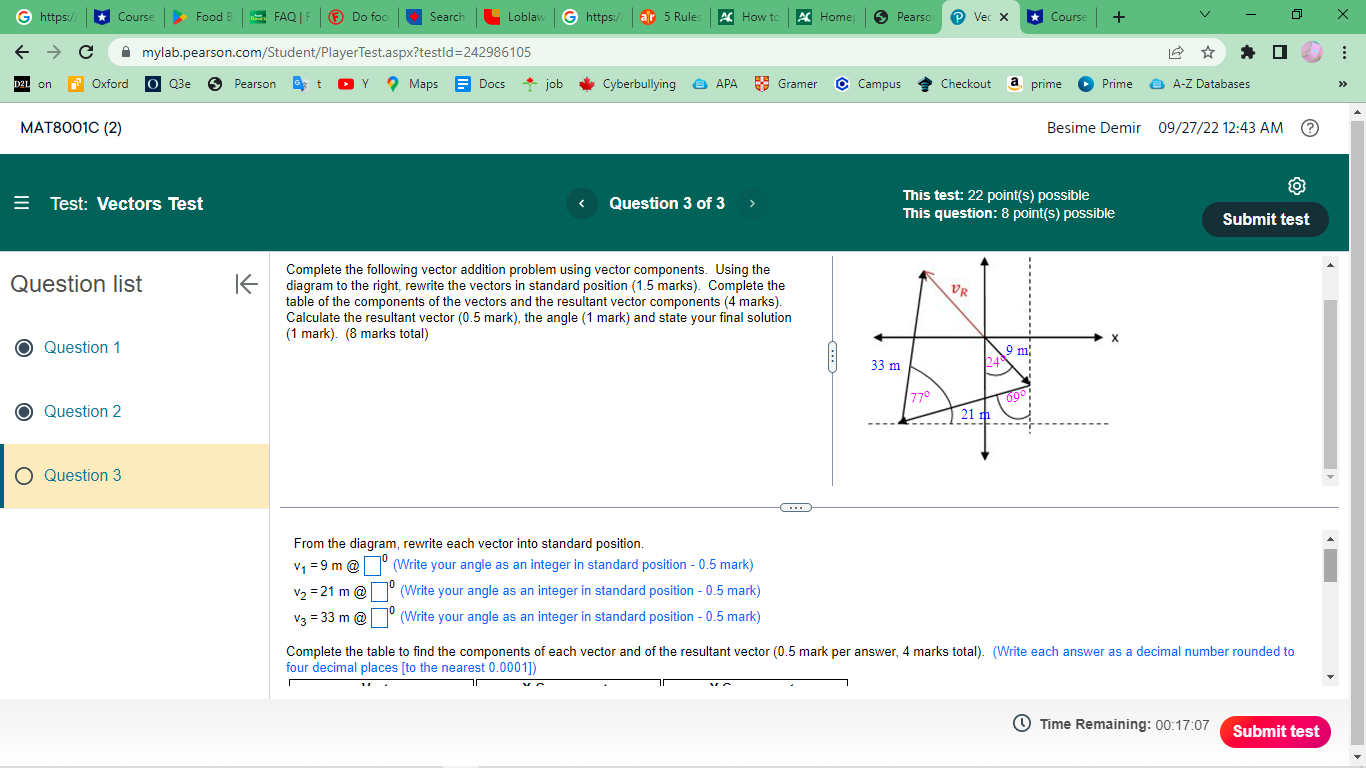Select Question 2 in the question list
Screen dimensions: 1366x768
pyautogui.click(x=24, y=411)
